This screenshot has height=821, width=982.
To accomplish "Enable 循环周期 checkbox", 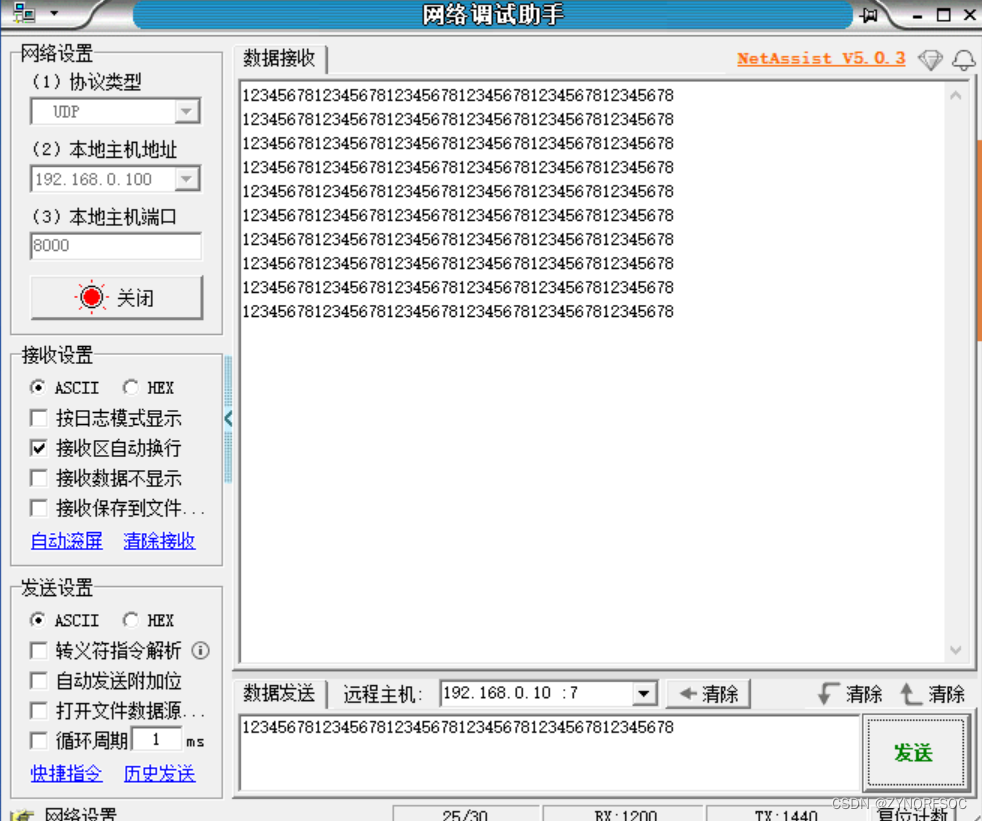I will [38, 740].
